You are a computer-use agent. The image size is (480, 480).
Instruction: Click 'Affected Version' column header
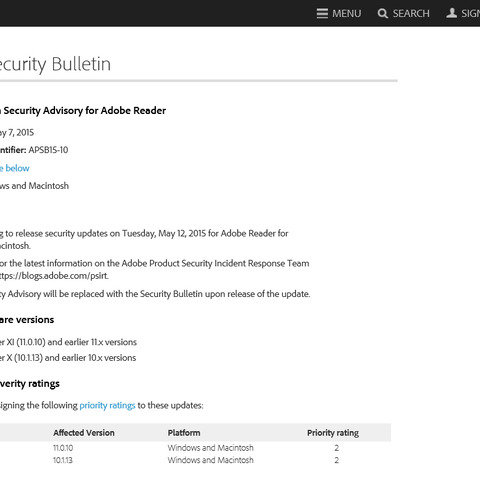click(x=84, y=433)
